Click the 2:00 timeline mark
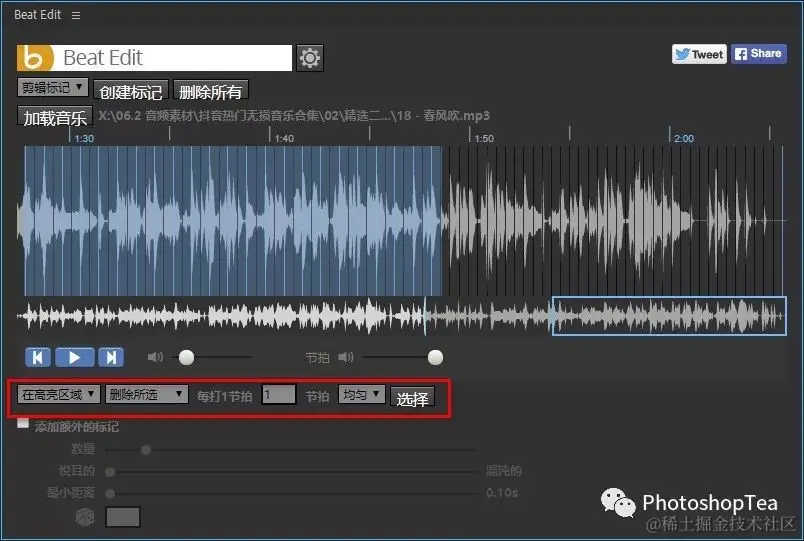Viewport: 804px width, 541px height. 684,138
